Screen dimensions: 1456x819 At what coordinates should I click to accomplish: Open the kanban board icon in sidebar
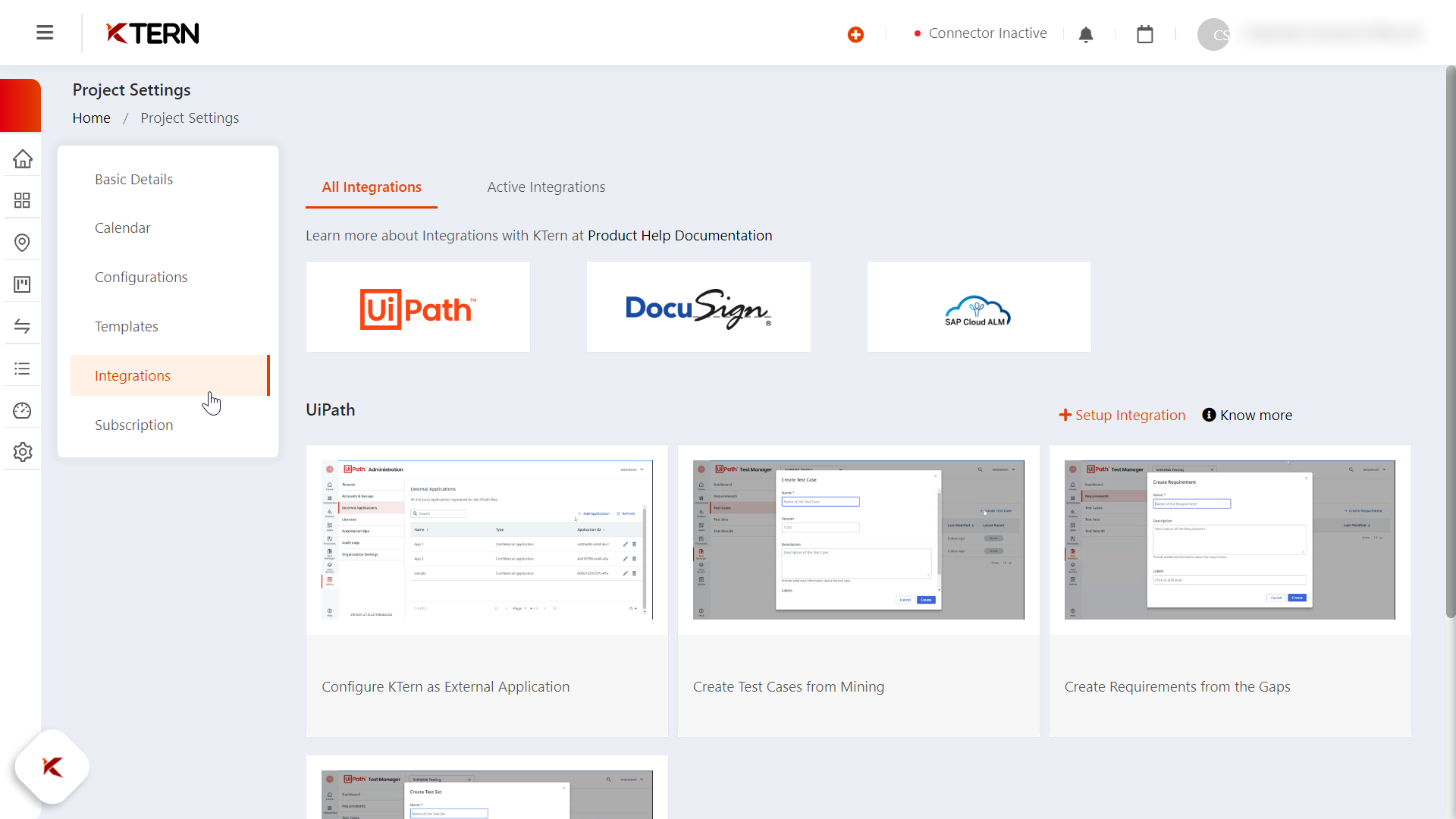(22, 284)
